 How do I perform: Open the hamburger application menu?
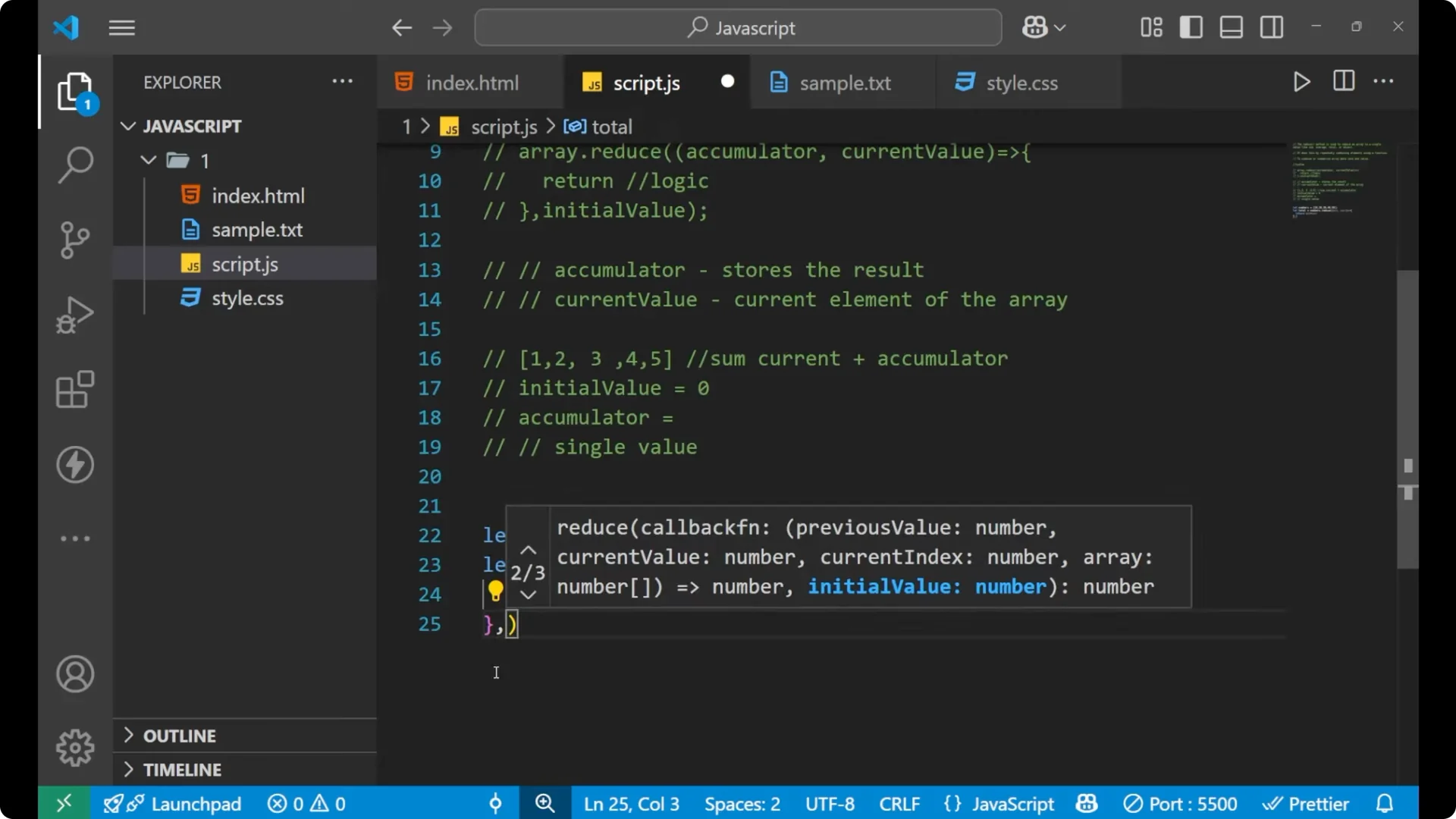pyautogui.click(x=121, y=27)
